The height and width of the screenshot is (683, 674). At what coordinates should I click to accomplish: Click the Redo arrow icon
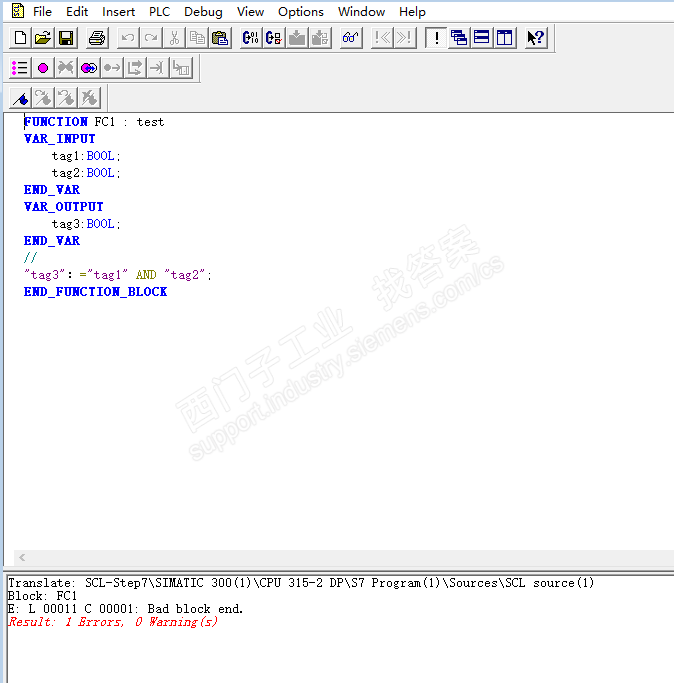[x=151, y=38]
